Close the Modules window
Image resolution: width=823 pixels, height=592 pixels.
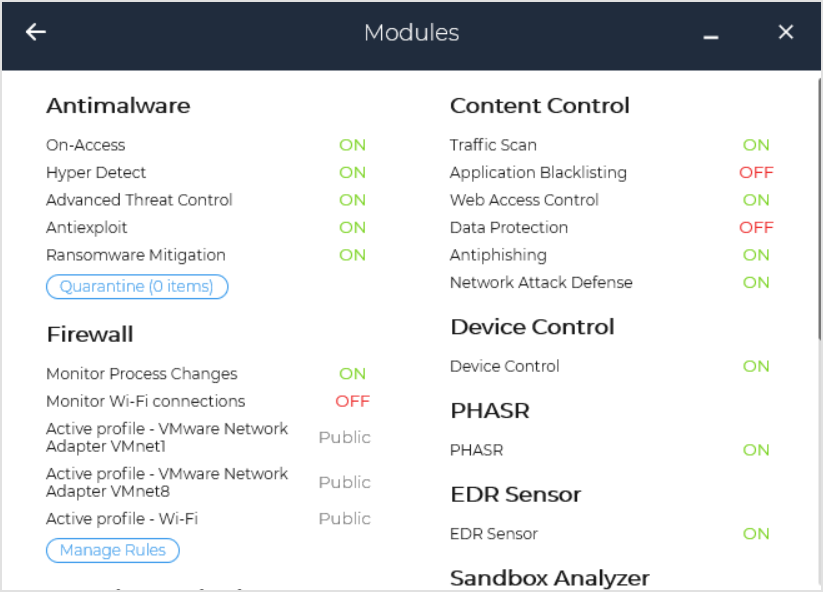[786, 32]
